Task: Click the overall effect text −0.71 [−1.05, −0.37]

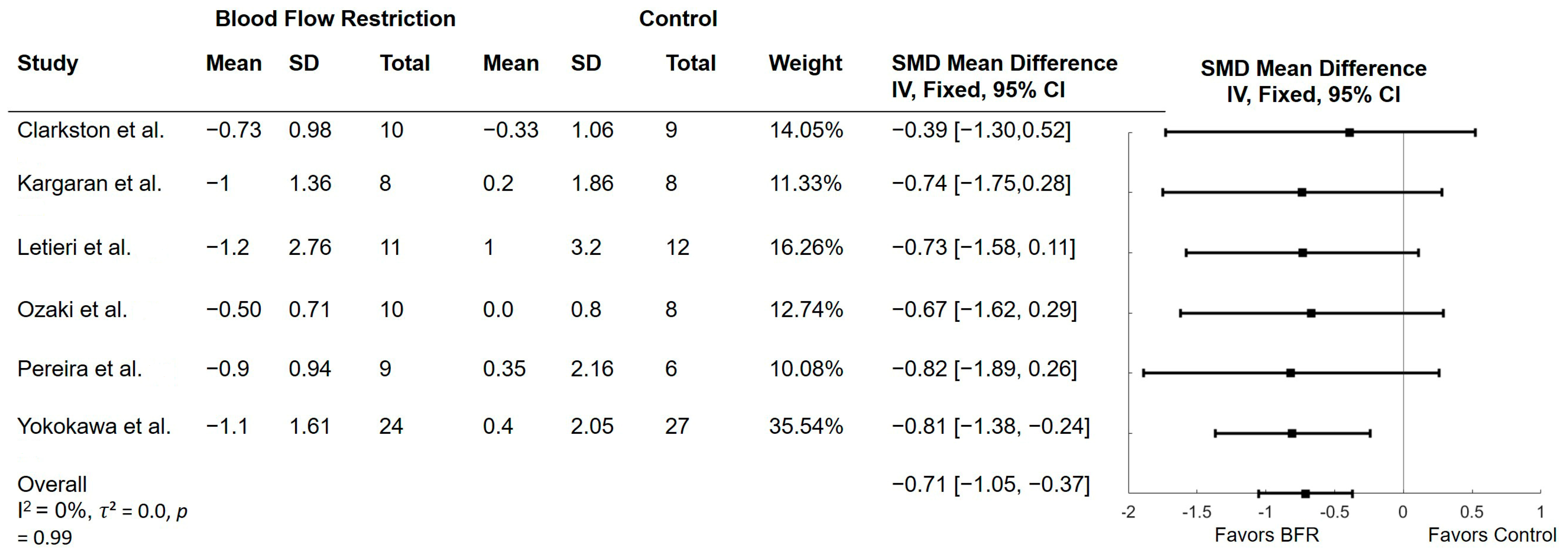Action: (x=990, y=484)
